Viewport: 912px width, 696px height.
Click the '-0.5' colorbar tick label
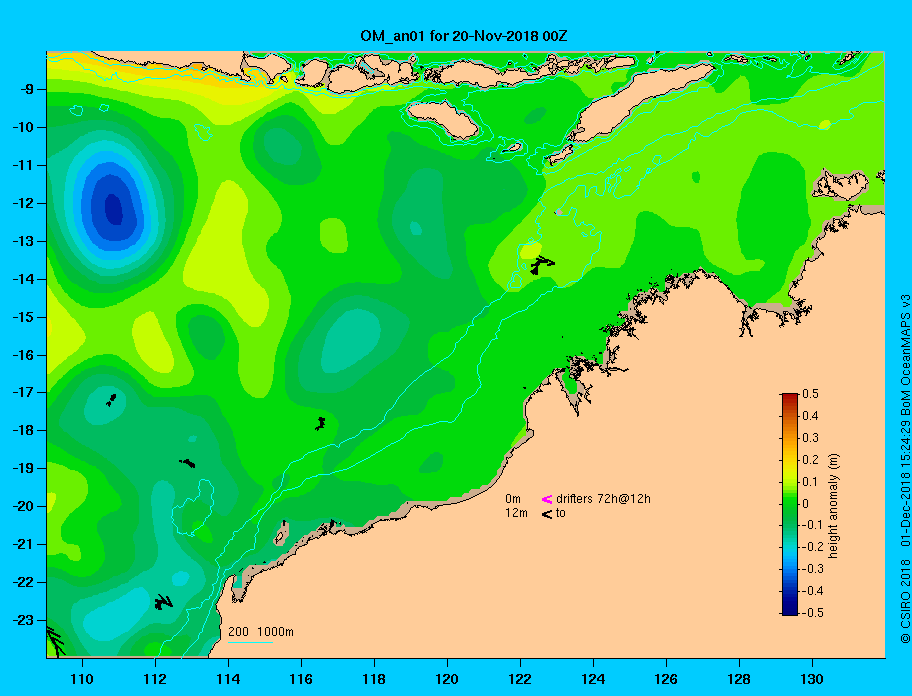pos(813,612)
